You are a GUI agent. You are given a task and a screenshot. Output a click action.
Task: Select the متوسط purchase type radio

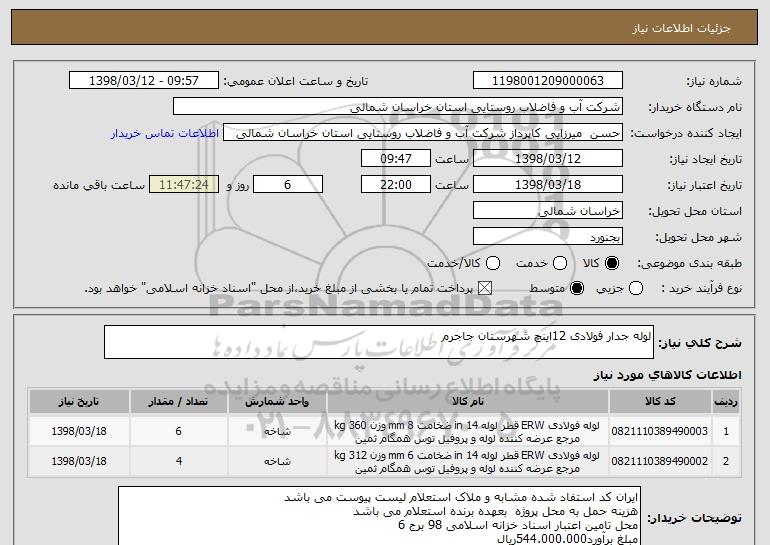point(577,288)
